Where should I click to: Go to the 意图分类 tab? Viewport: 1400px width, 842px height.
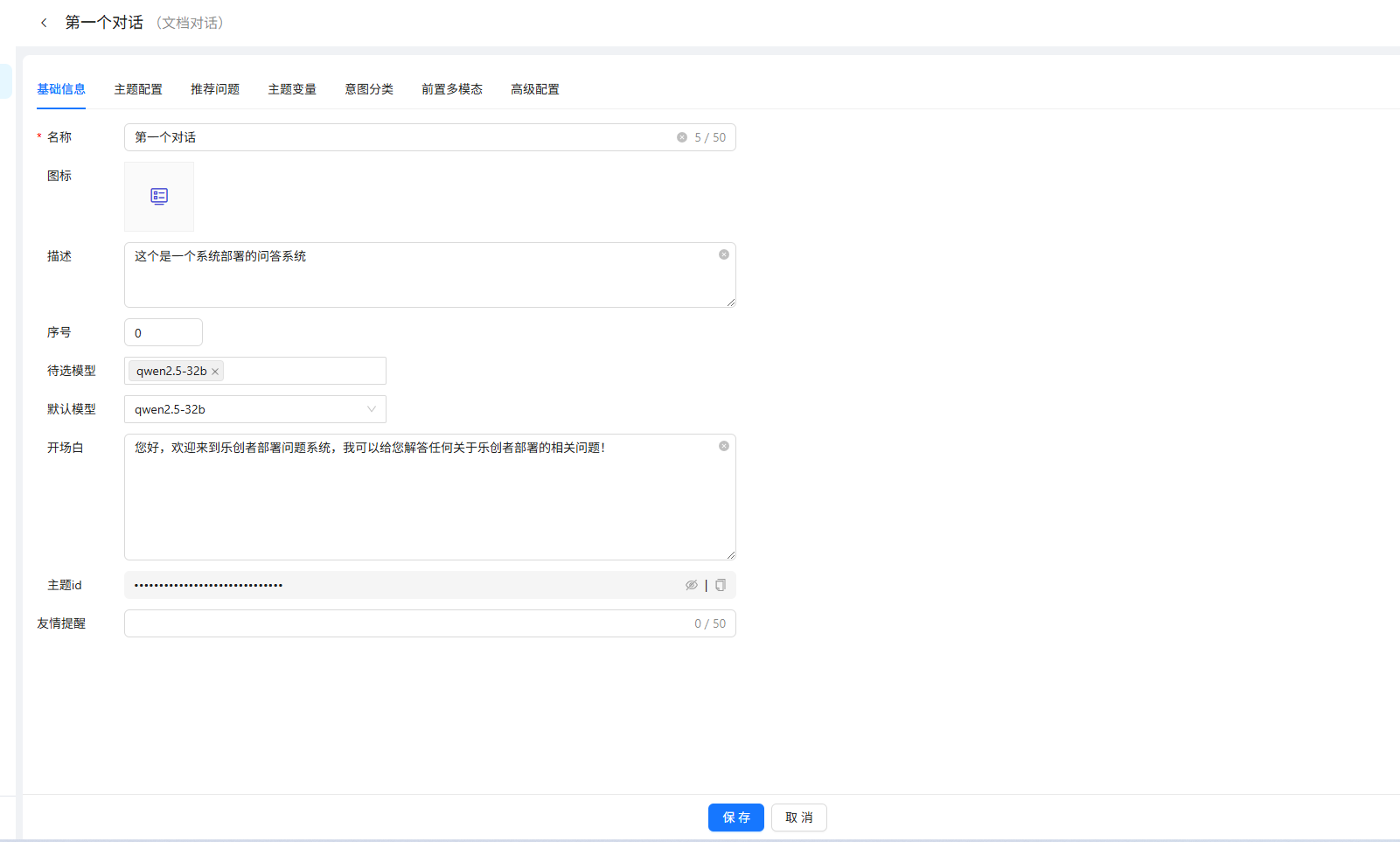369,89
